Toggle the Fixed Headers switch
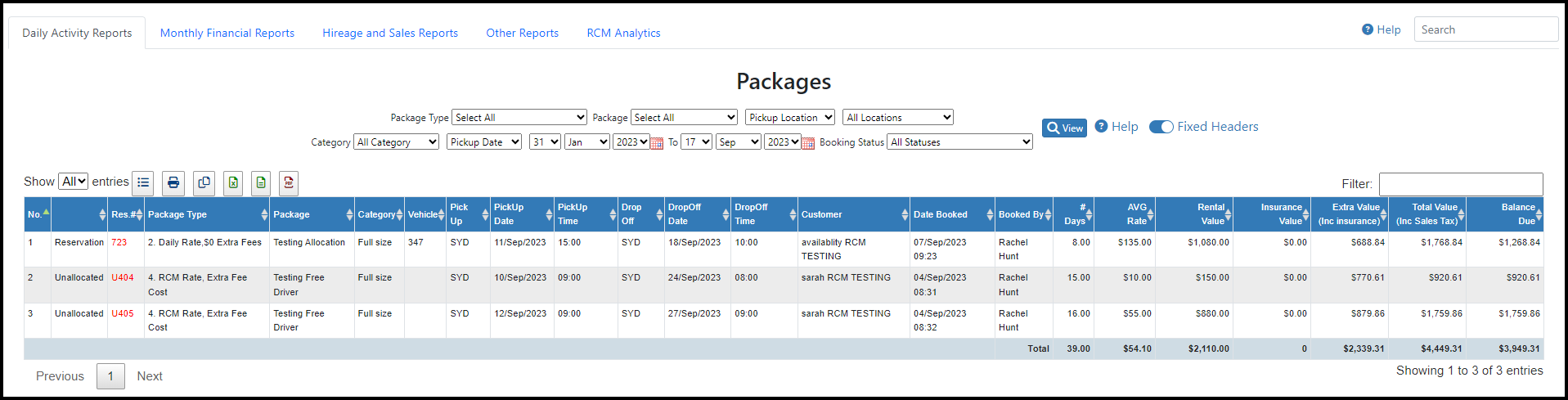The width and height of the screenshot is (1568, 400). pyautogui.click(x=1161, y=127)
